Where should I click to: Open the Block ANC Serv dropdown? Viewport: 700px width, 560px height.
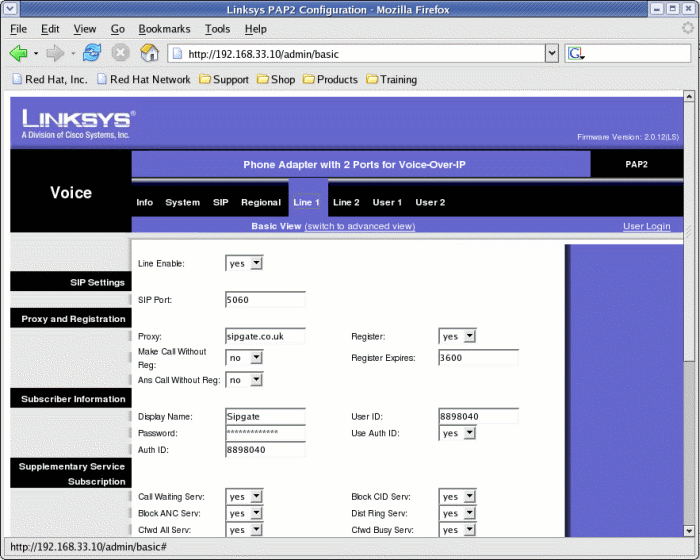pyautogui.click(x=244, y=513)
